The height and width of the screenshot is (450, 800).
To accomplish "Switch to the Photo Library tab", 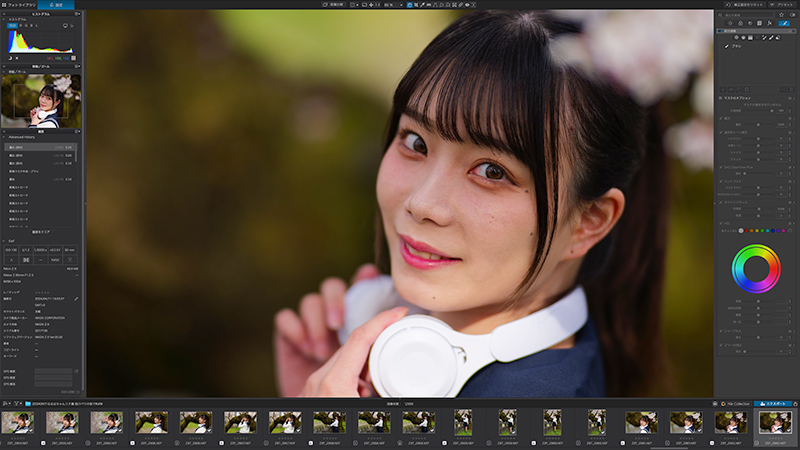I will point(18,5).
